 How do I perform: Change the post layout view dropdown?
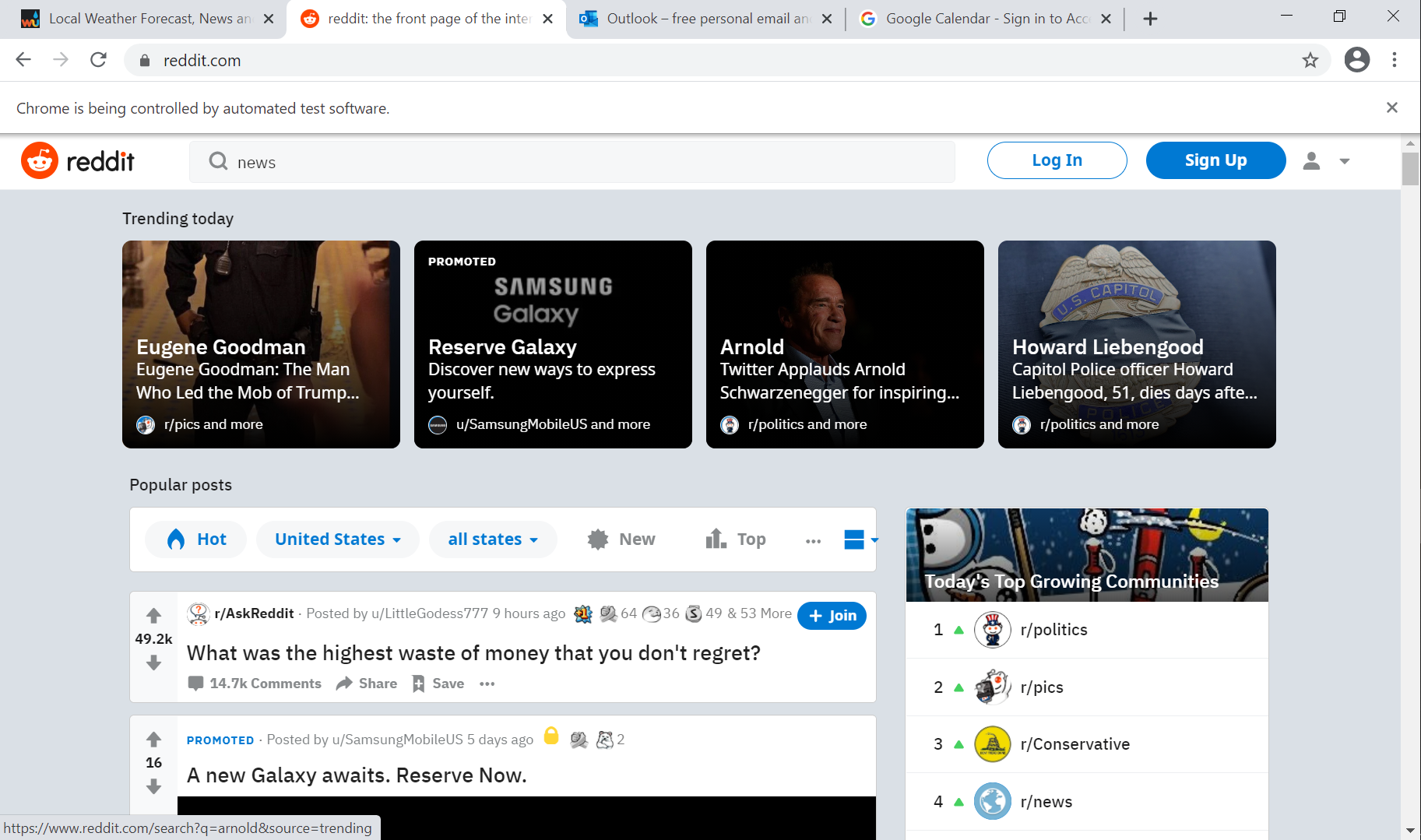tap(860, 539)
